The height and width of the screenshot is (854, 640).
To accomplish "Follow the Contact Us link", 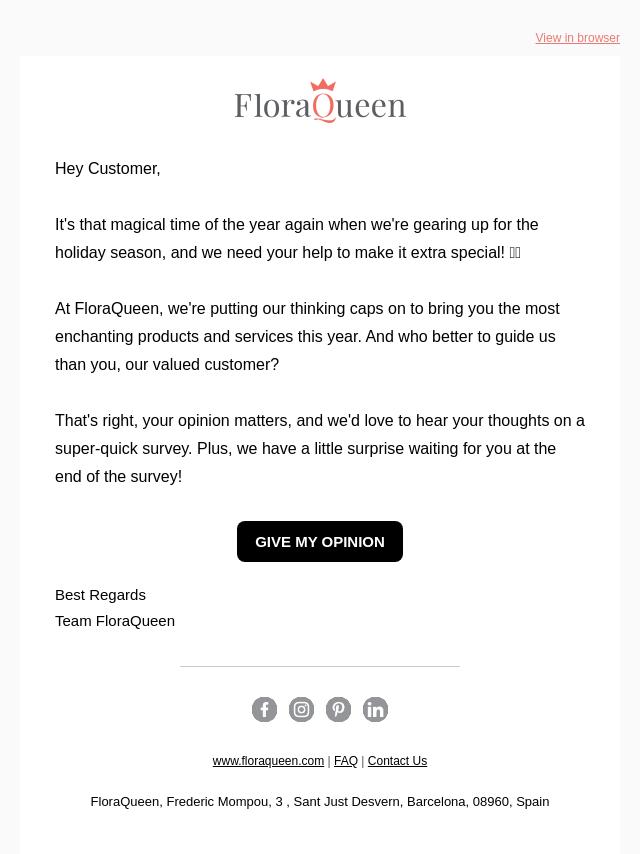I will pyautogui.click(x=397, y=761).
